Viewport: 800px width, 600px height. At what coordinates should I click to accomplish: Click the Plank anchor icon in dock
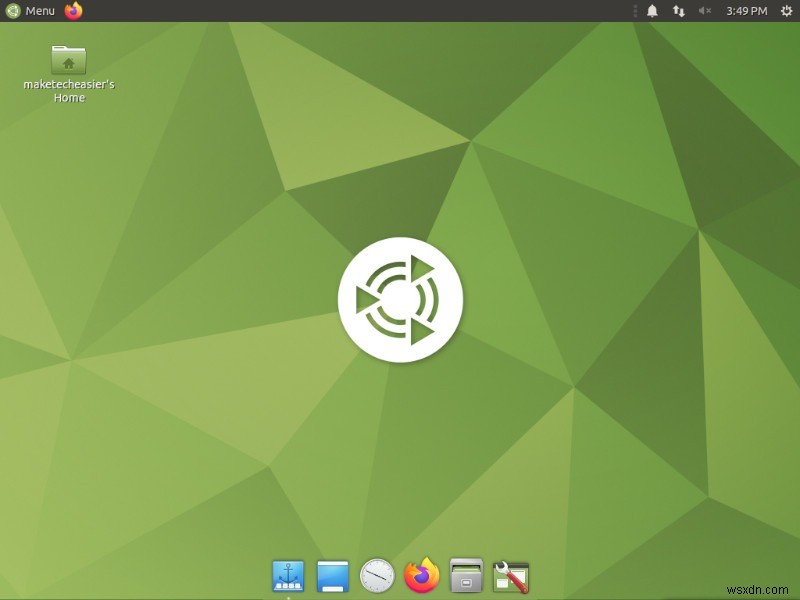[x=288, y=576]
